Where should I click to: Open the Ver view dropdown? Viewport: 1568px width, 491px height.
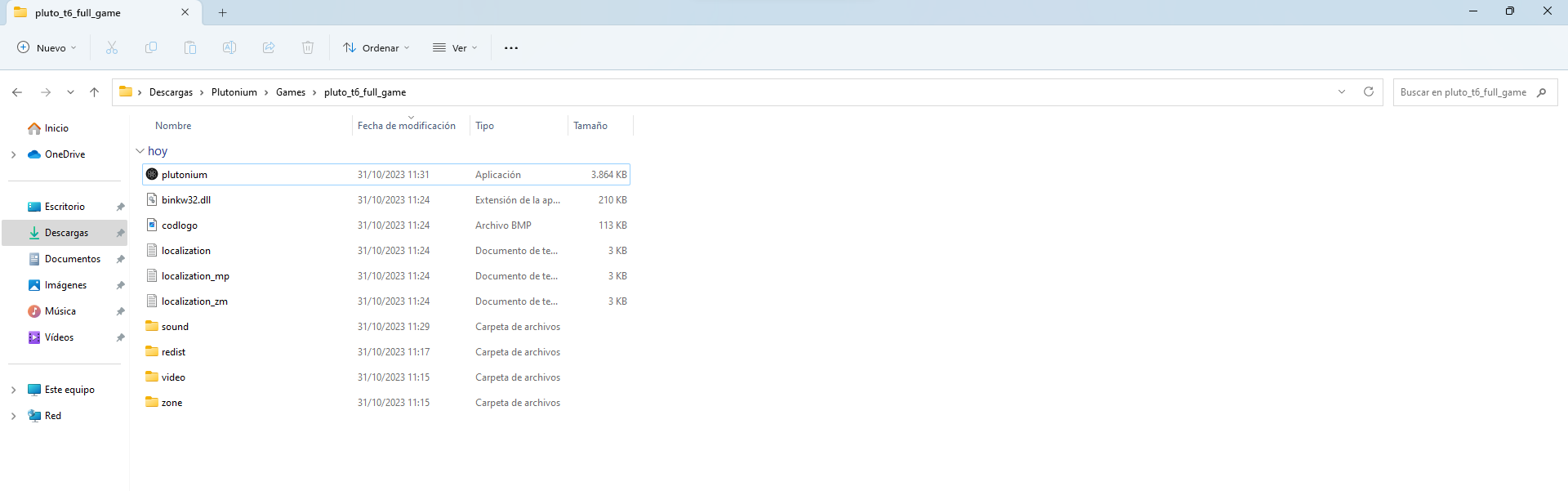coord(455,48)
